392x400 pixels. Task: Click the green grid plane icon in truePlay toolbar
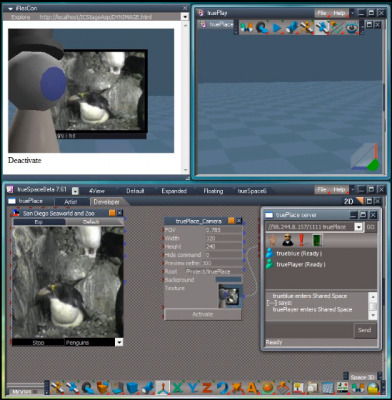pyautogui.click(x=336, y=28)
